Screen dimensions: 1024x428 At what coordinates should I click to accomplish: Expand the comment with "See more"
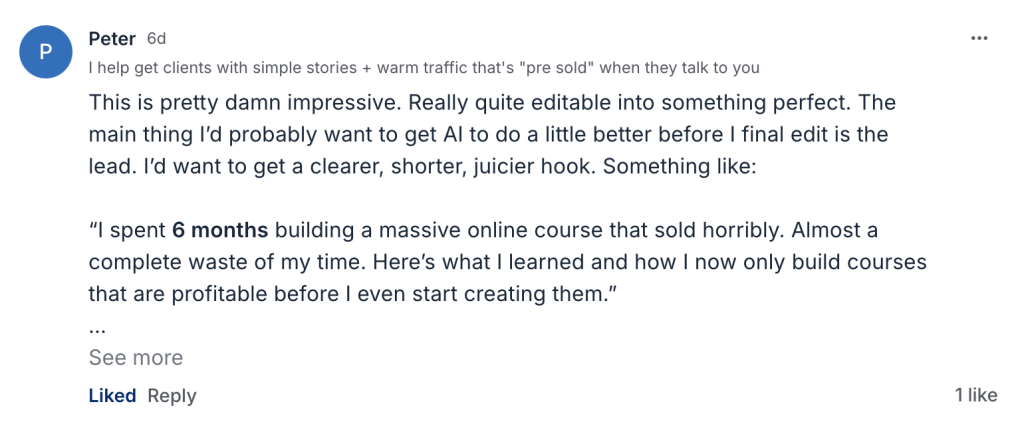pos(136,358)
